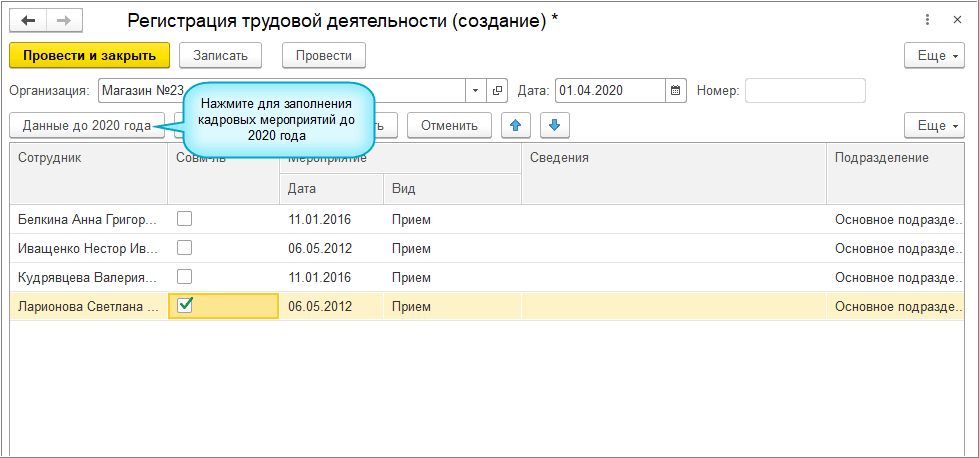Screen dimensions: 979x458
Task: Click into the Номер input field
Action: click(x=804, y=91)
